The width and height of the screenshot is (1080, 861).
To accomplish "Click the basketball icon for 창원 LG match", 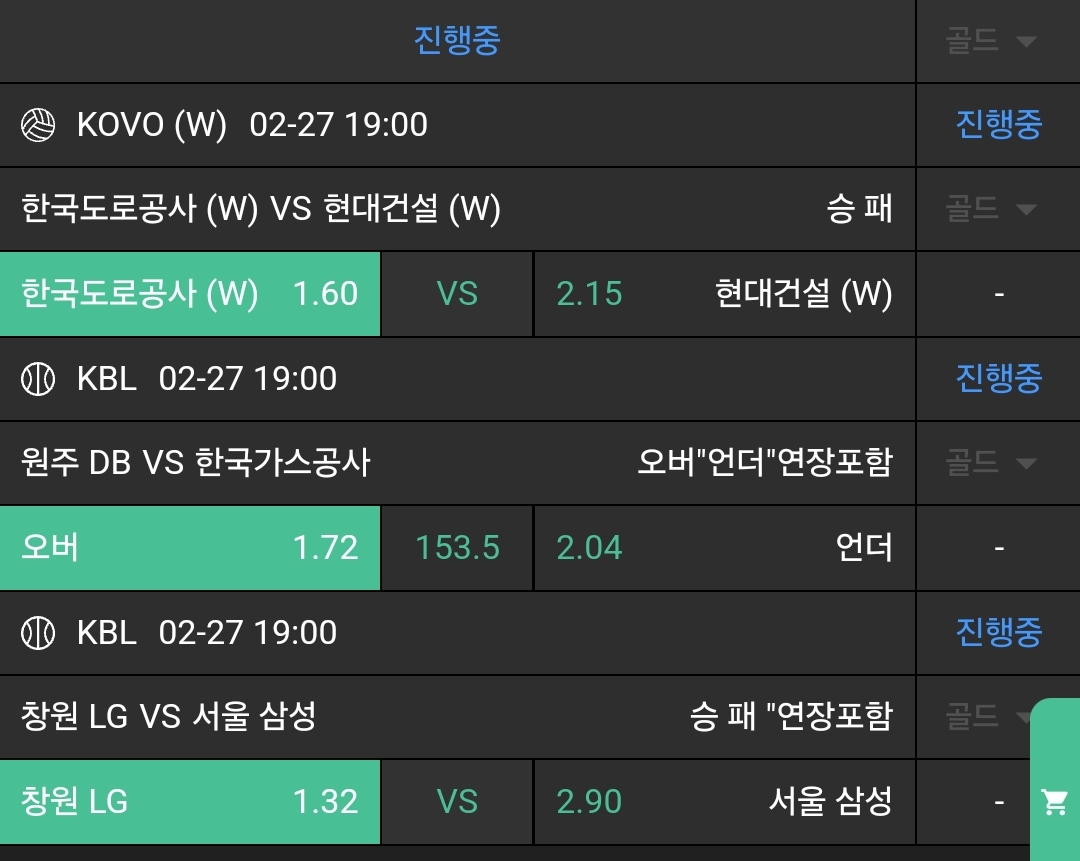I will [x=38, y=633].
